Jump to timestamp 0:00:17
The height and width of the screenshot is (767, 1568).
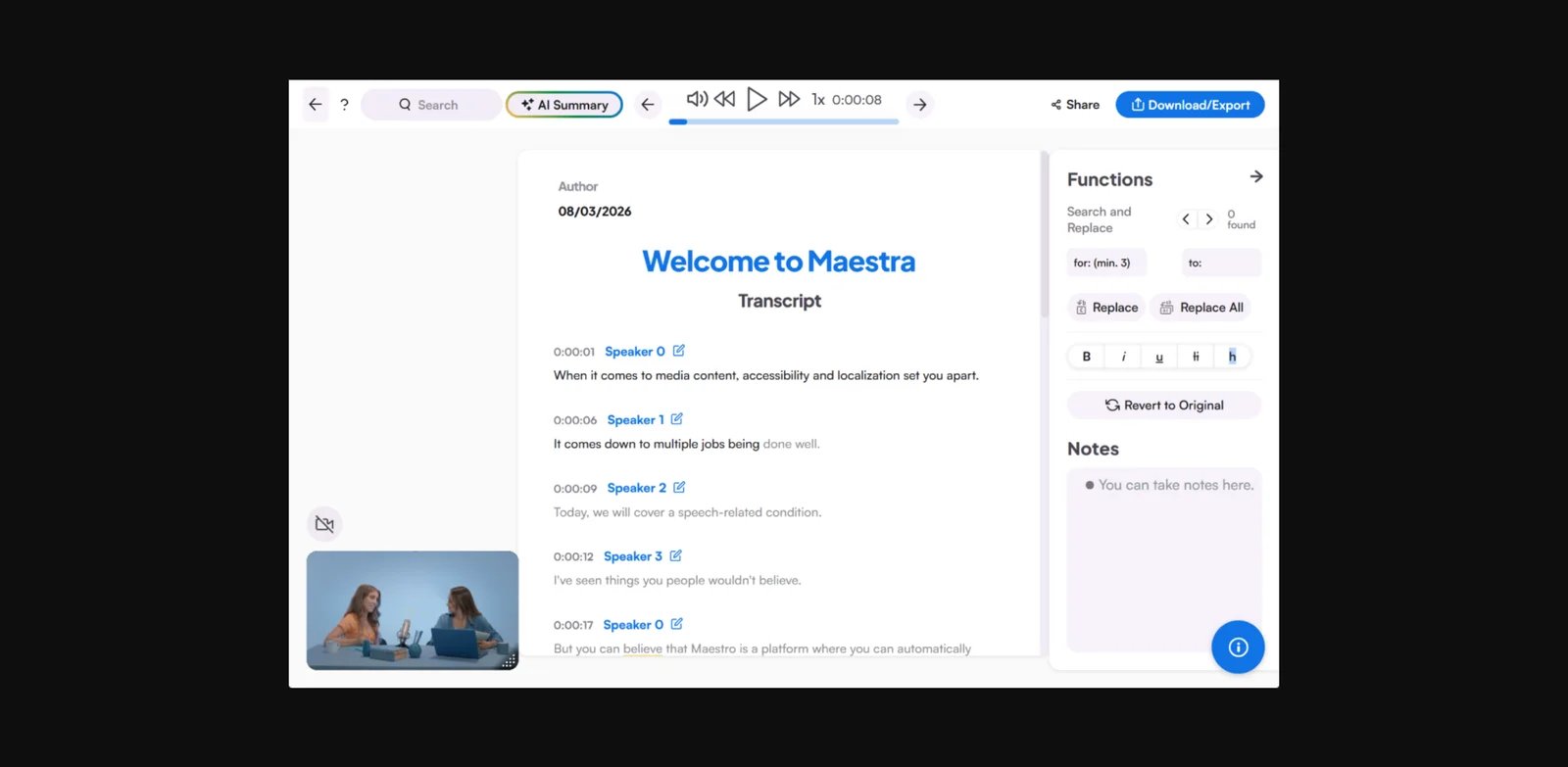click(573, 625)
